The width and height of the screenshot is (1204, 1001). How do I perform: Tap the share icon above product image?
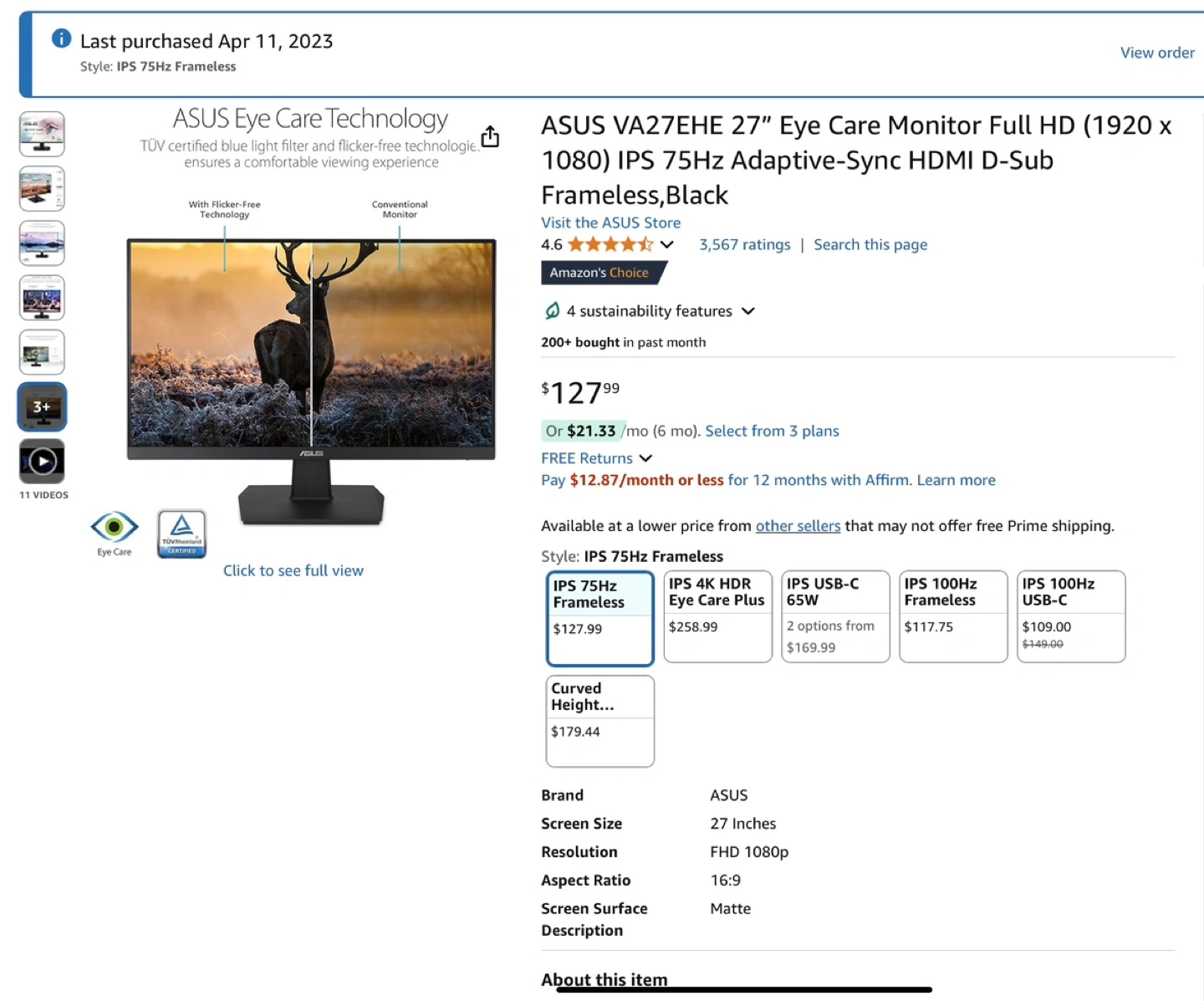490,136
